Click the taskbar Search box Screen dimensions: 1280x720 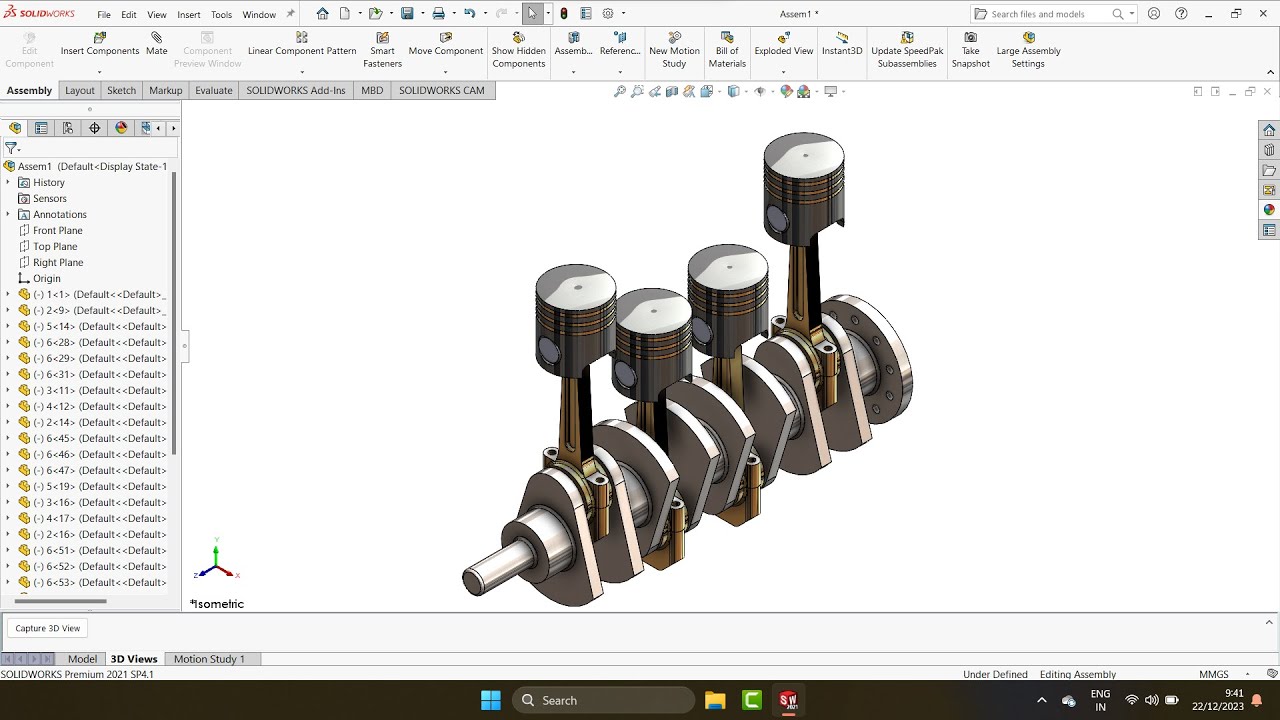pyautogui.click(x=603, y=700)
